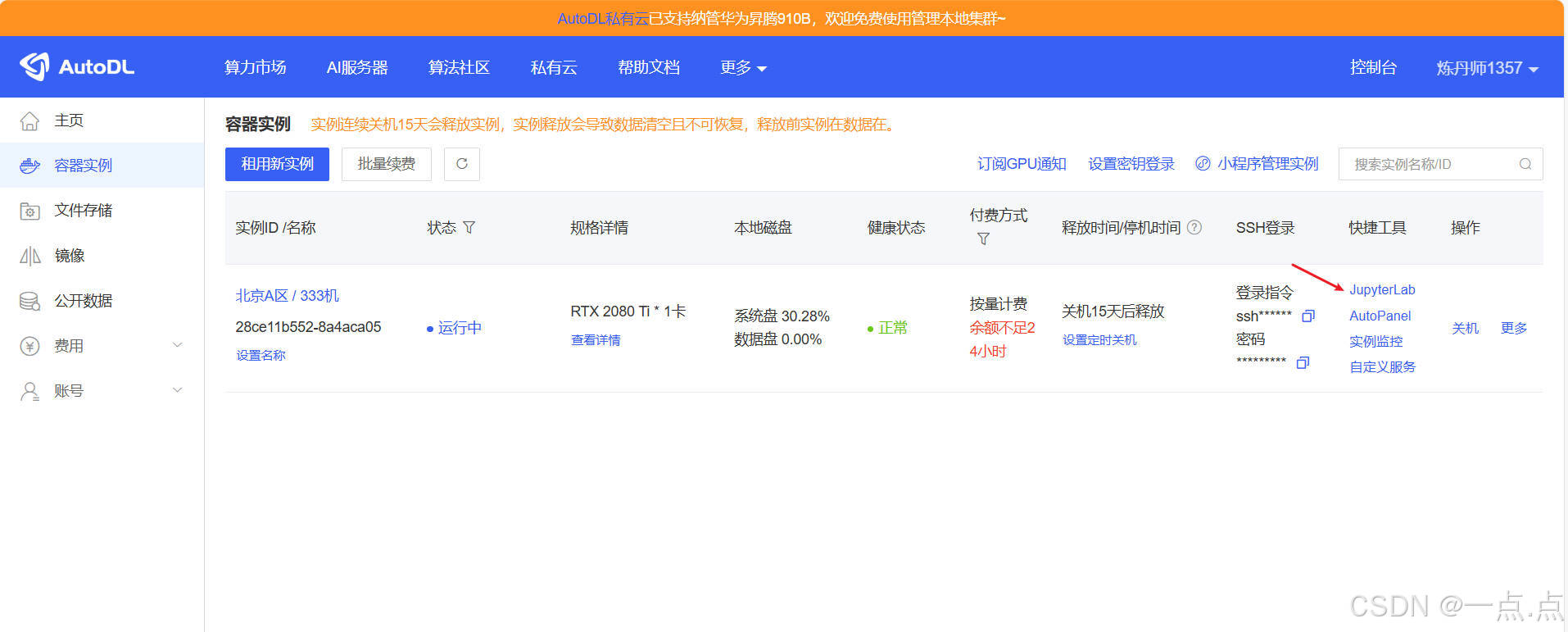This screenshot has height=632, width=1568.
Task: Launch JupyterLab for the instance
Action: [x=1382, y=289]
